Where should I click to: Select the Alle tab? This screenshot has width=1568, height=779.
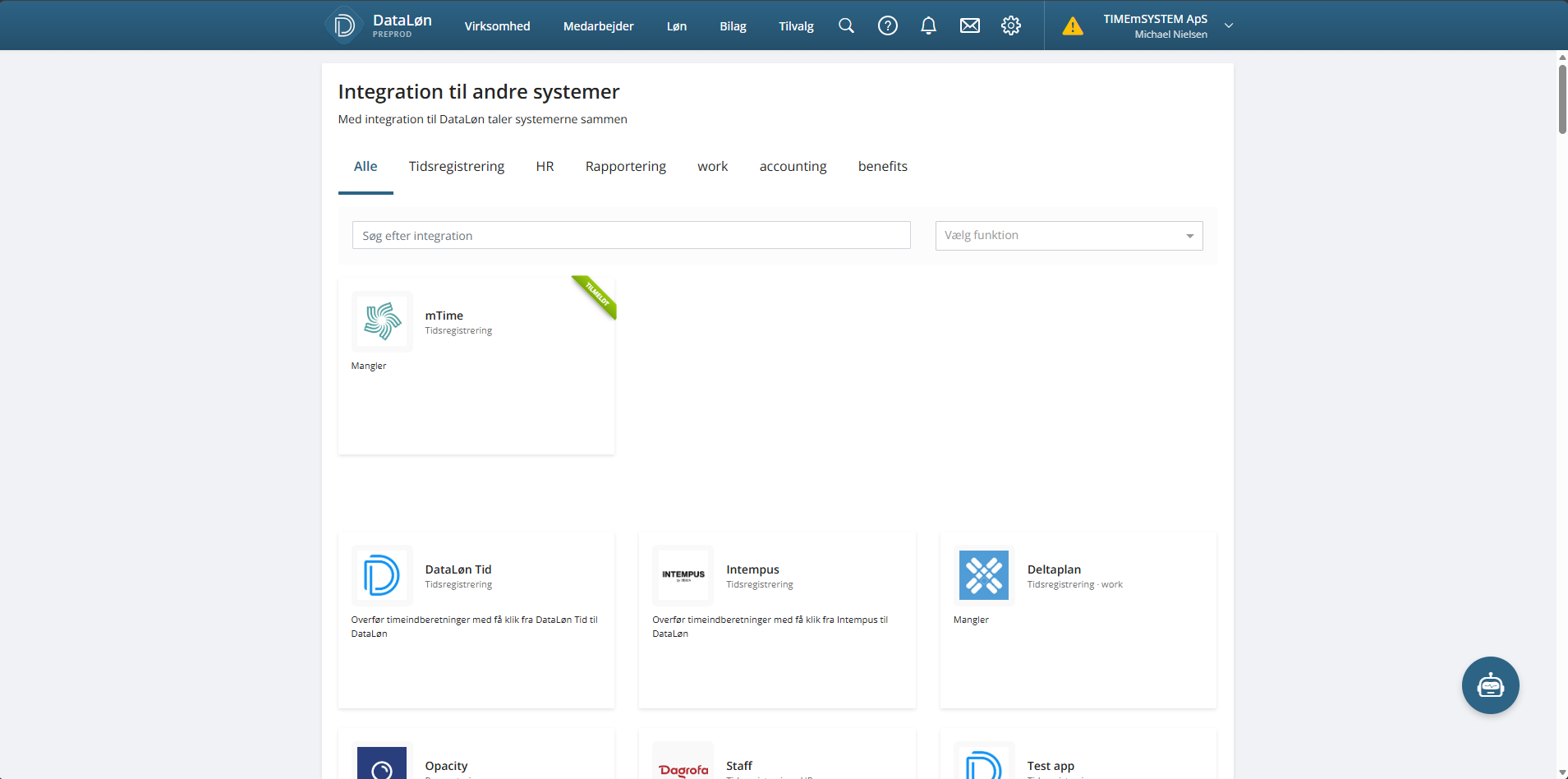coord(366,167)
